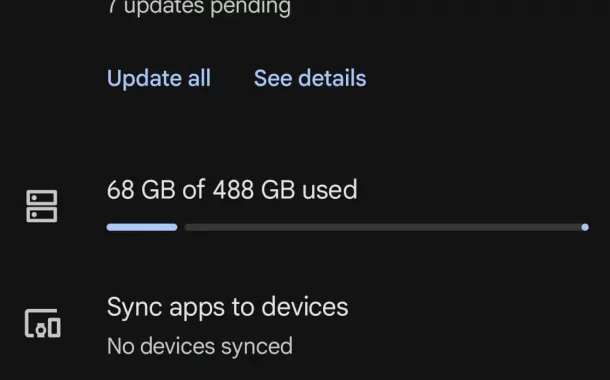Screen dimensions: 610x380
Task: Click the end dot of the storage bar
Action: click(x=585, y=227)
